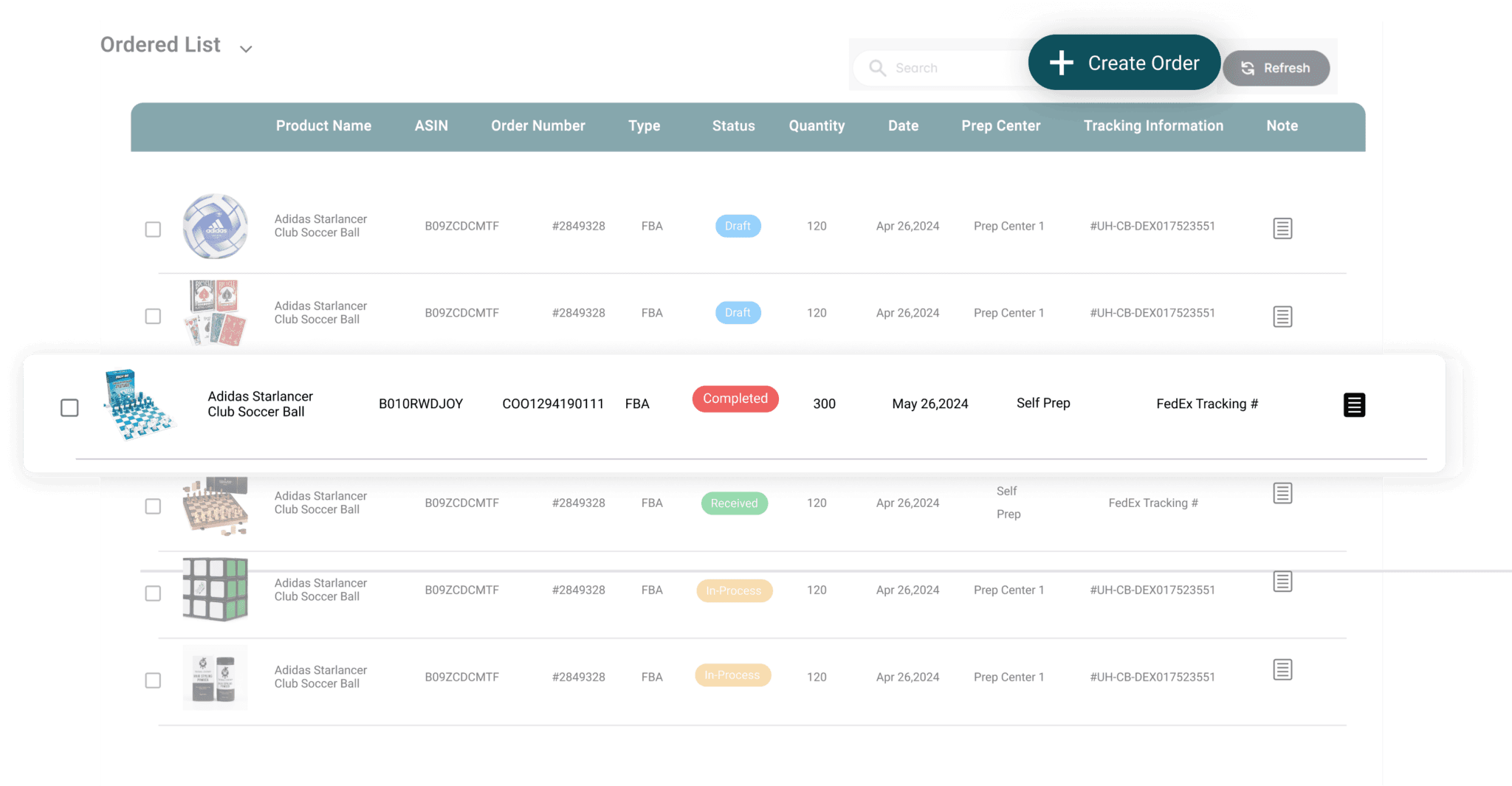
Task: Click the plus icon on Create Order
Action: (x=1061, y=63)
